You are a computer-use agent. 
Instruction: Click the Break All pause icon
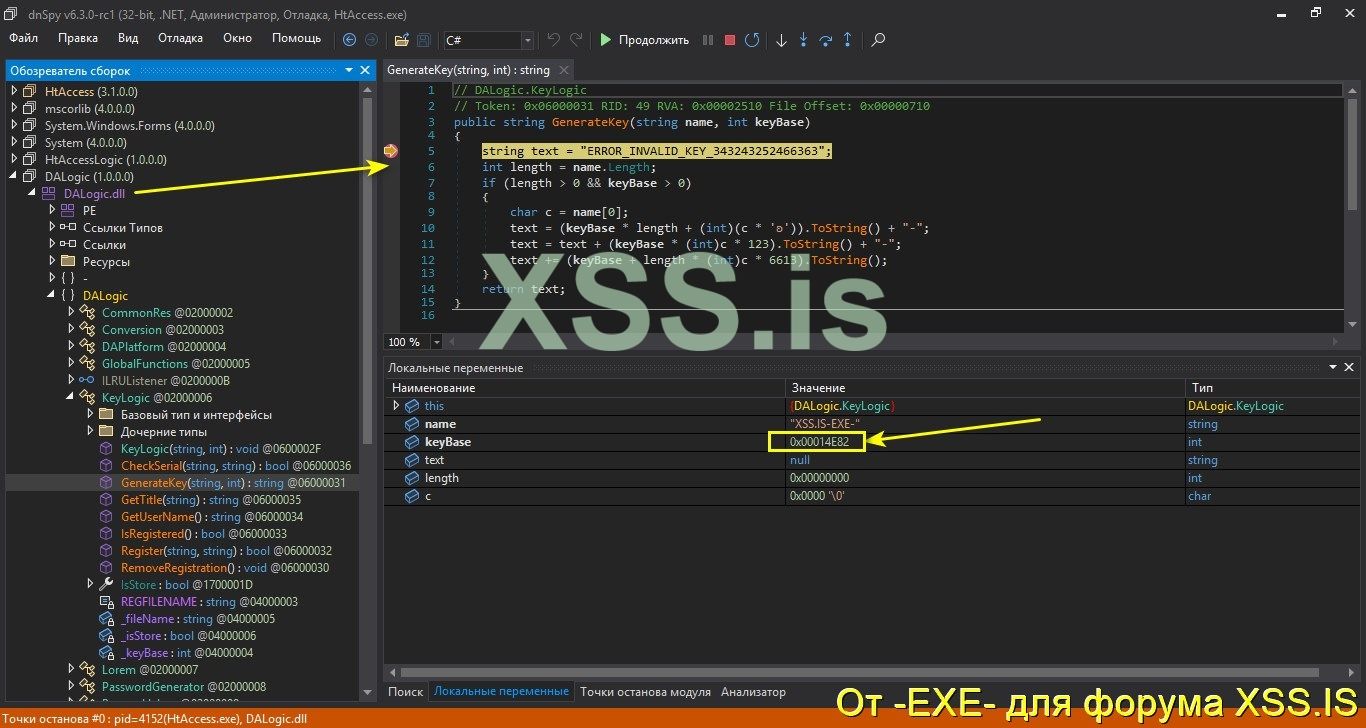point(708,40)
